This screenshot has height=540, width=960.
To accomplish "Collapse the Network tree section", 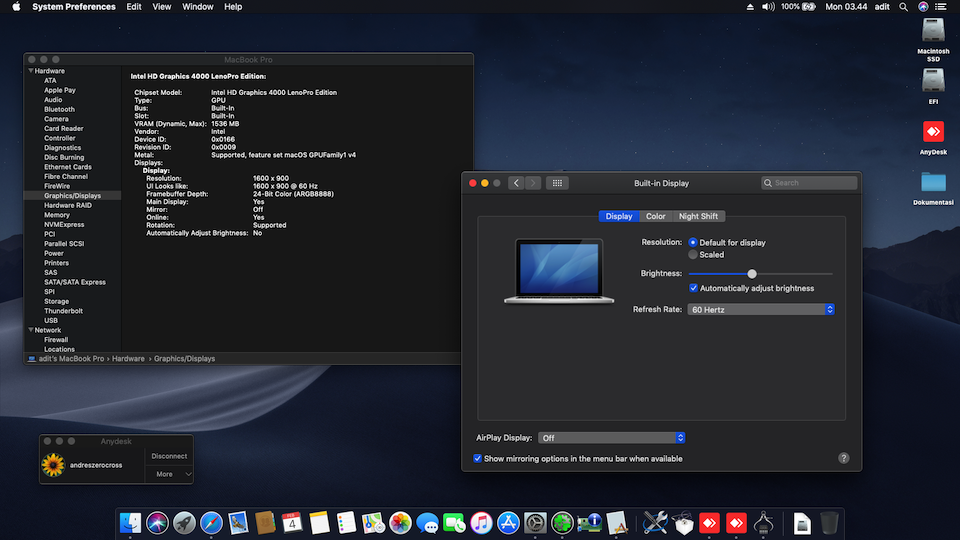I will (31, 330).
